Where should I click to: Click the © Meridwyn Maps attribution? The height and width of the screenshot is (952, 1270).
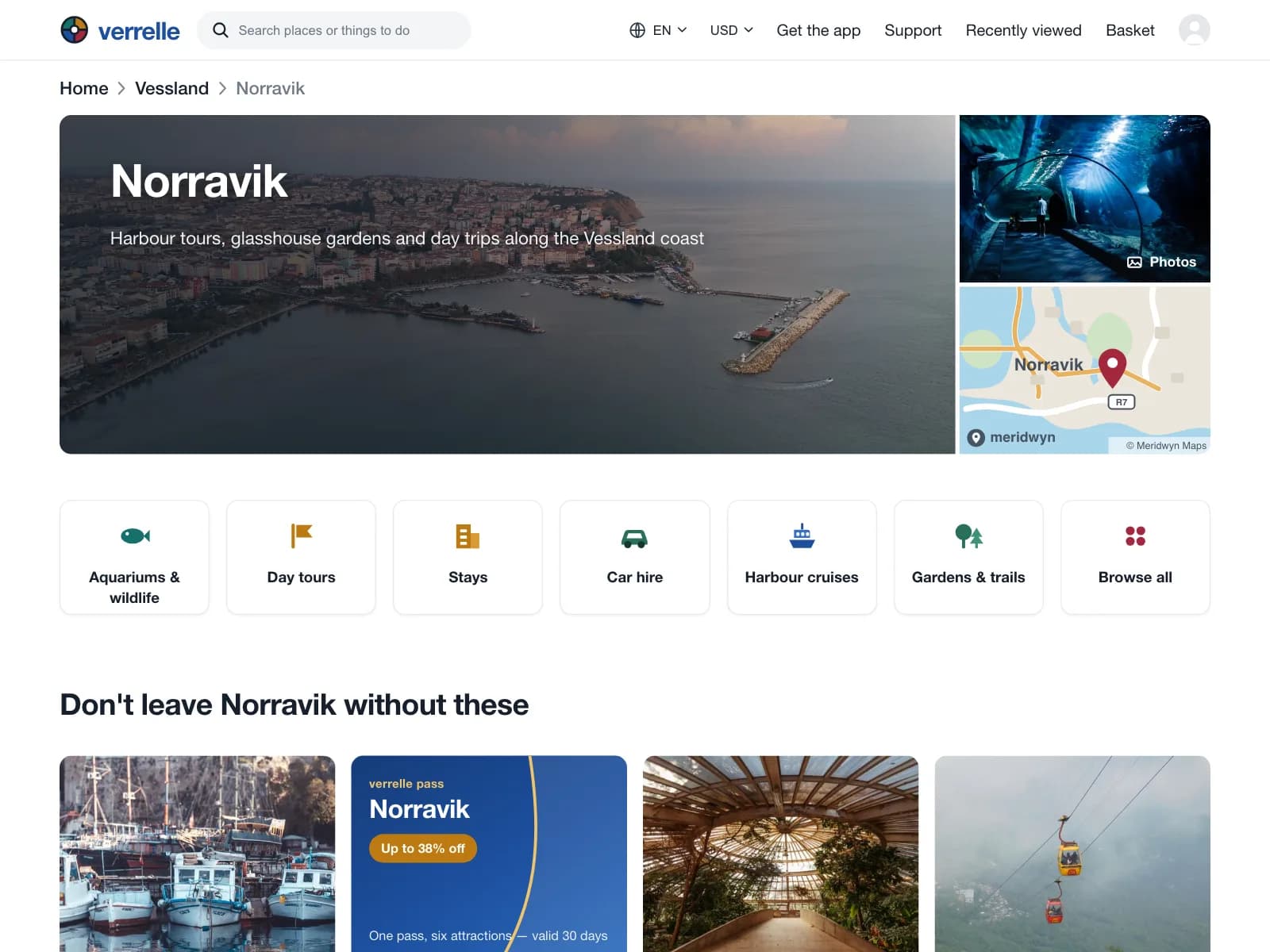point(1166,446)
